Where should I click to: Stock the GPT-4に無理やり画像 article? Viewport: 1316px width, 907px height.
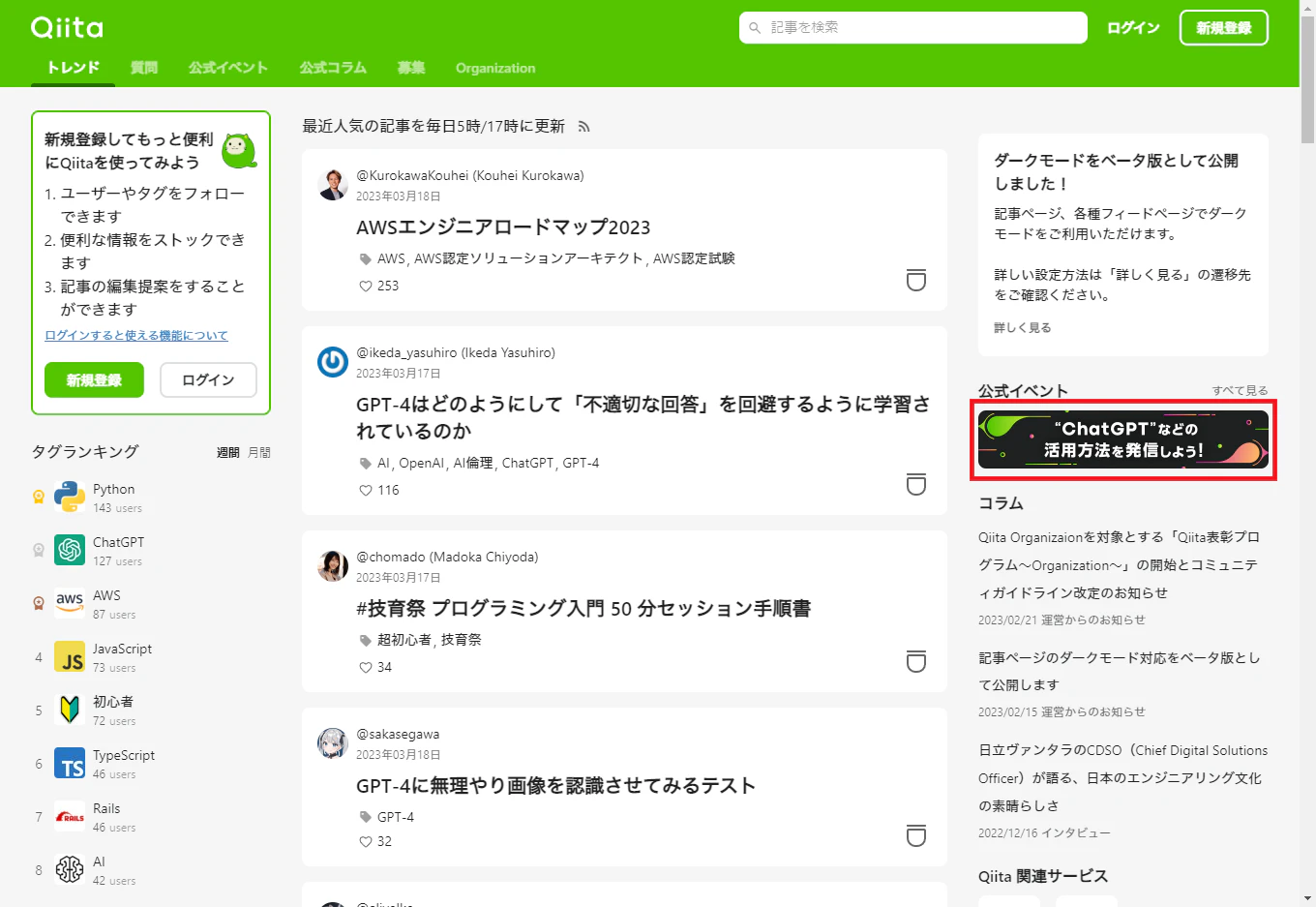916,835
